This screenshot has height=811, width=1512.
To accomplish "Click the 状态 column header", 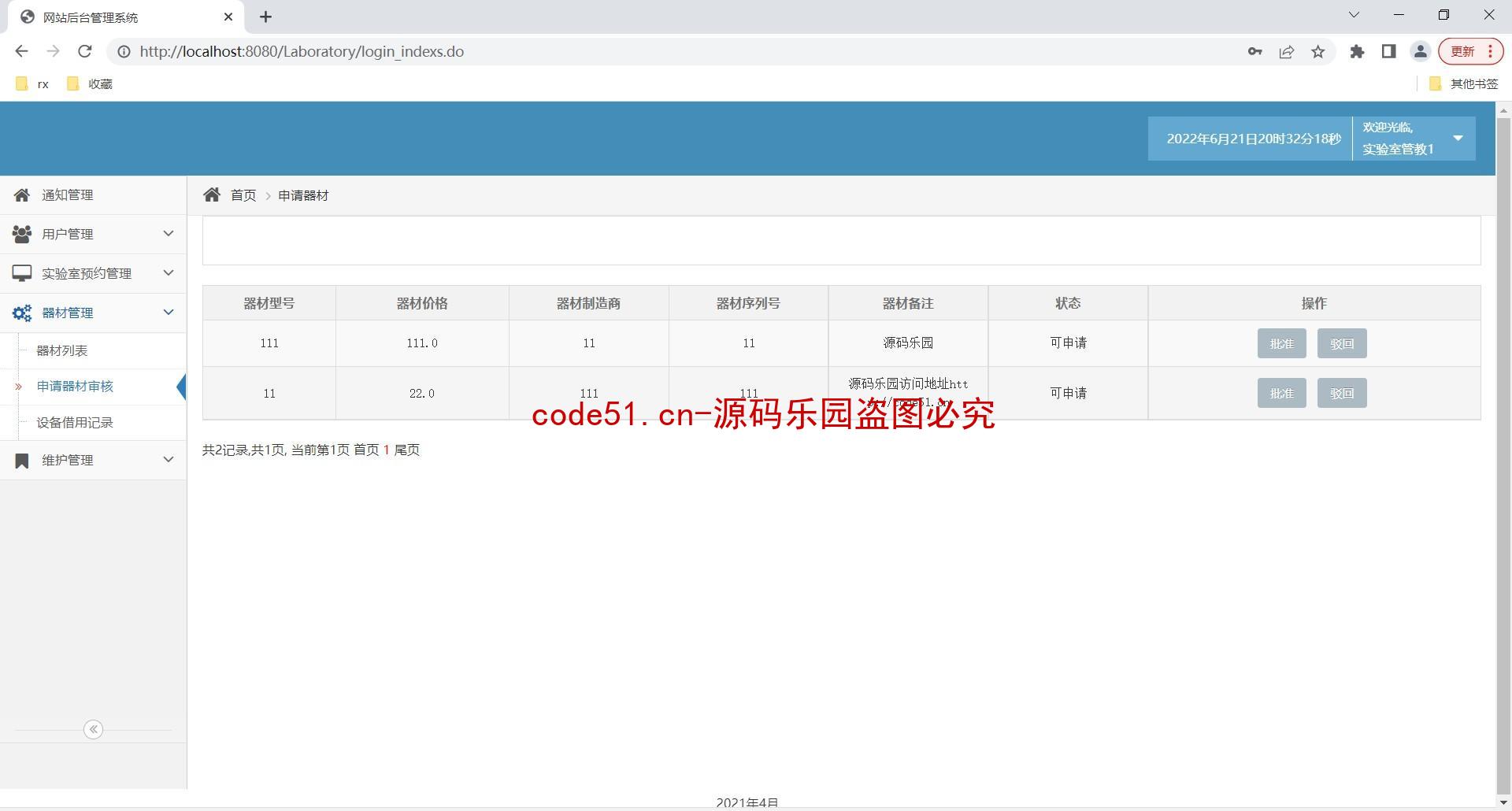I will click(x=1068, y=303).
